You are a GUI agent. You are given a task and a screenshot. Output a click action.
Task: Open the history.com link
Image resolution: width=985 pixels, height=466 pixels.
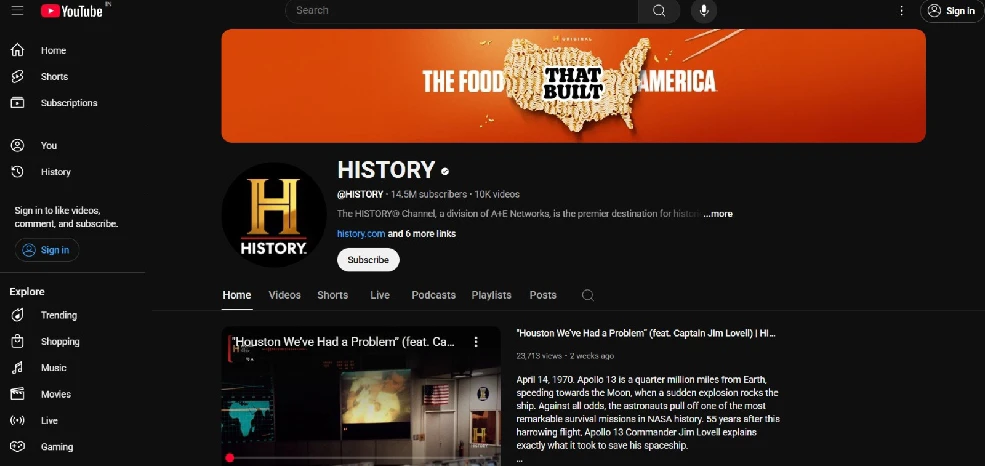pyautogui.click(x=361, y=234)
